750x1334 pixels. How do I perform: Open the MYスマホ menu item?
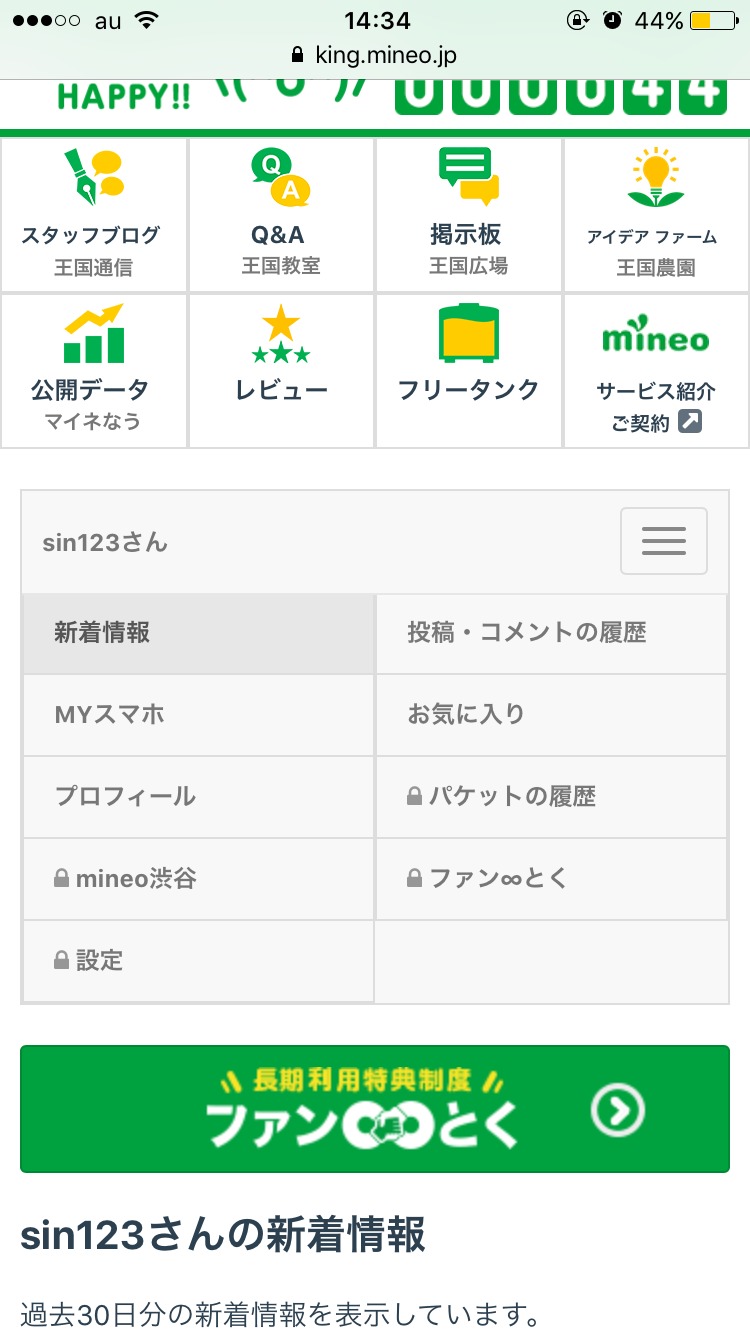[199, 715]
